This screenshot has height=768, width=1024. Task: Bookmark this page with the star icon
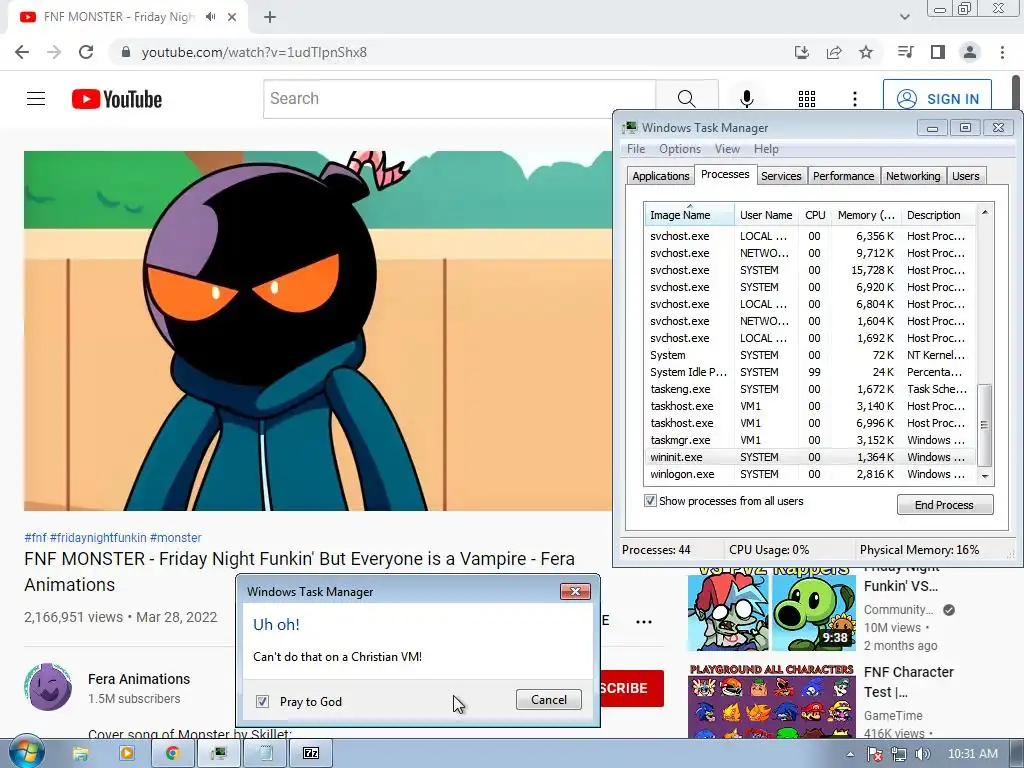coord(866,52)
